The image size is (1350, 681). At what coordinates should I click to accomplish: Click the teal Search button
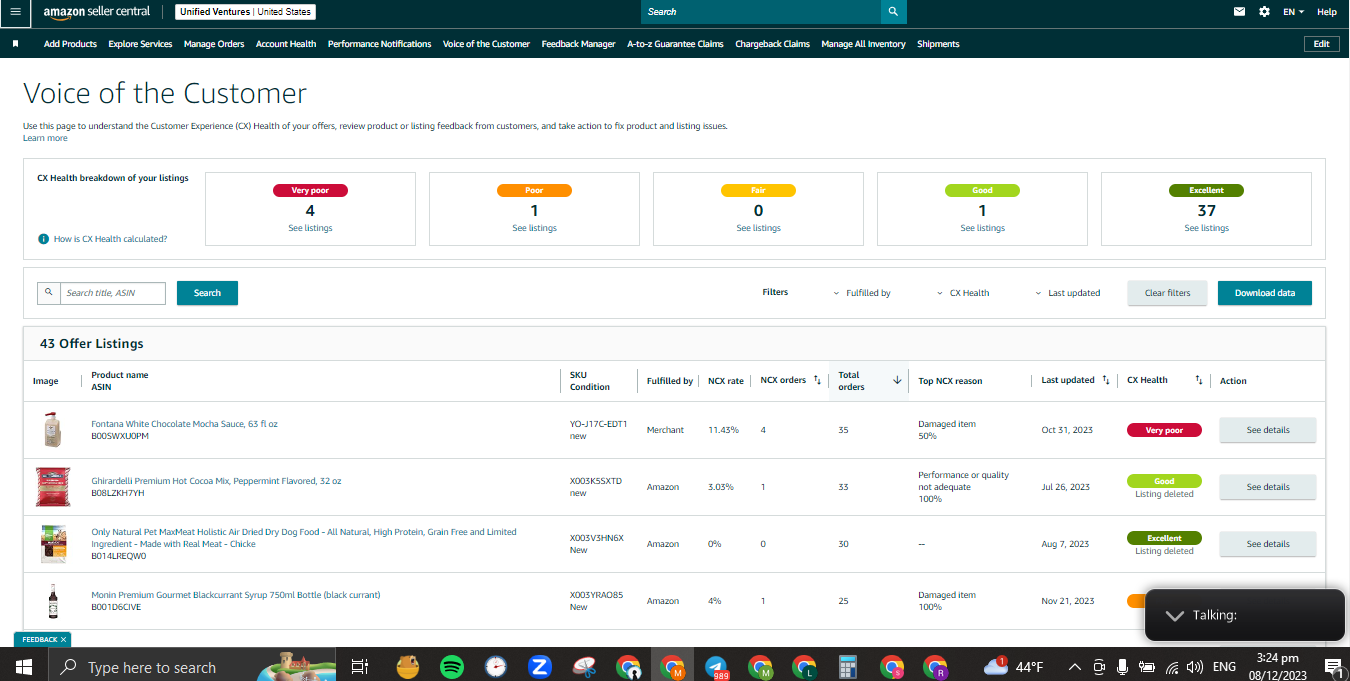207,293
